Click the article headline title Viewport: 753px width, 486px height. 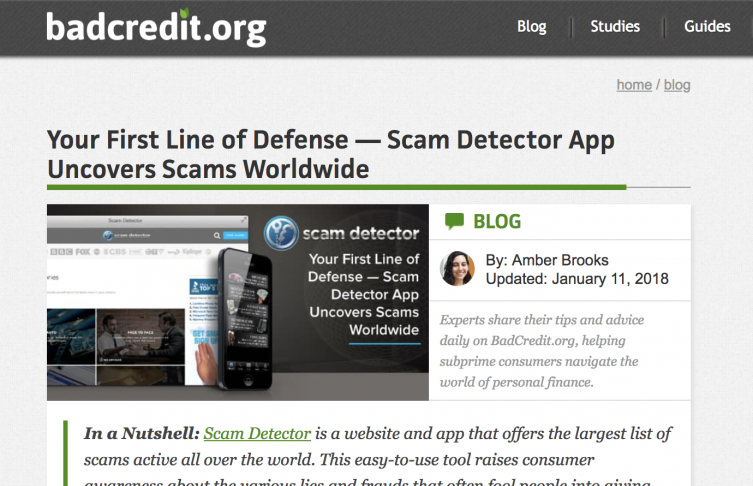coord(330,155)
